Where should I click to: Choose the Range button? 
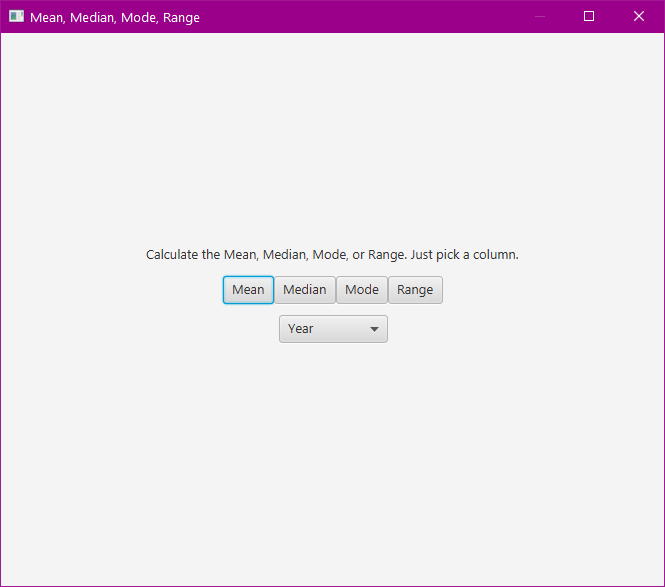415,290
